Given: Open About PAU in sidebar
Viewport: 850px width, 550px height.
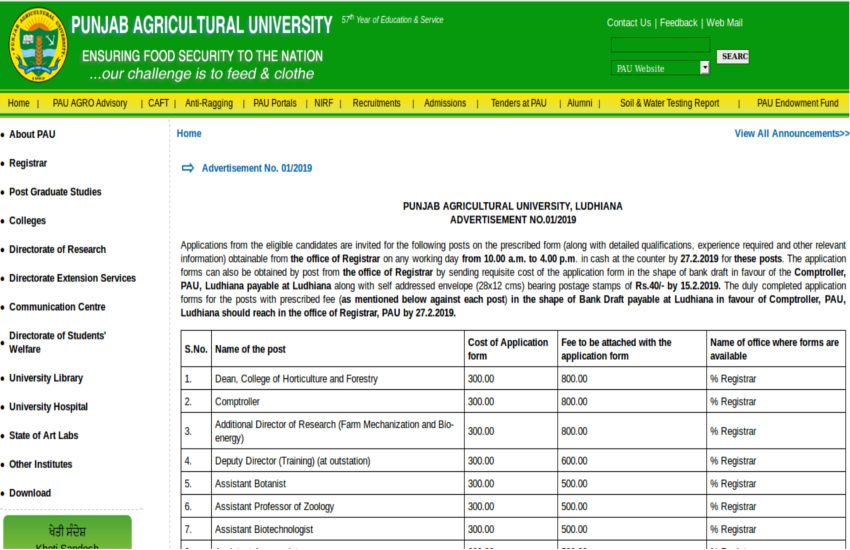Looking at the screenshot, I should (32, 134).
